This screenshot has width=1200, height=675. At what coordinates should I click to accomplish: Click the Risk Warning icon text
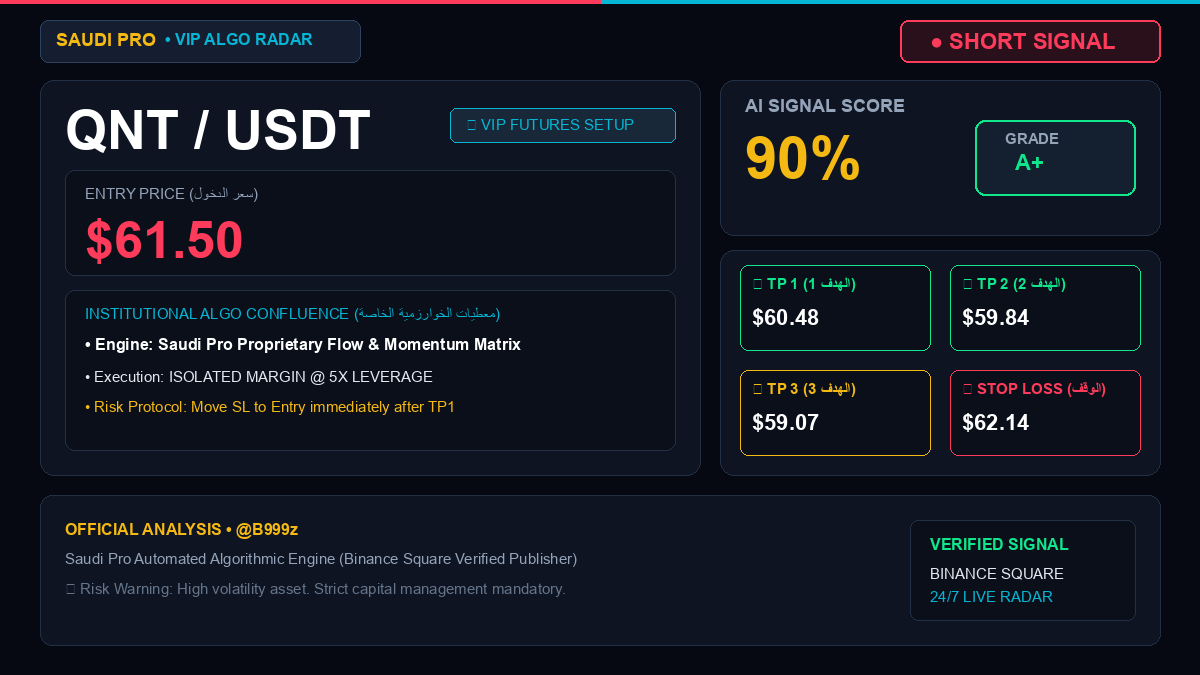72,589
